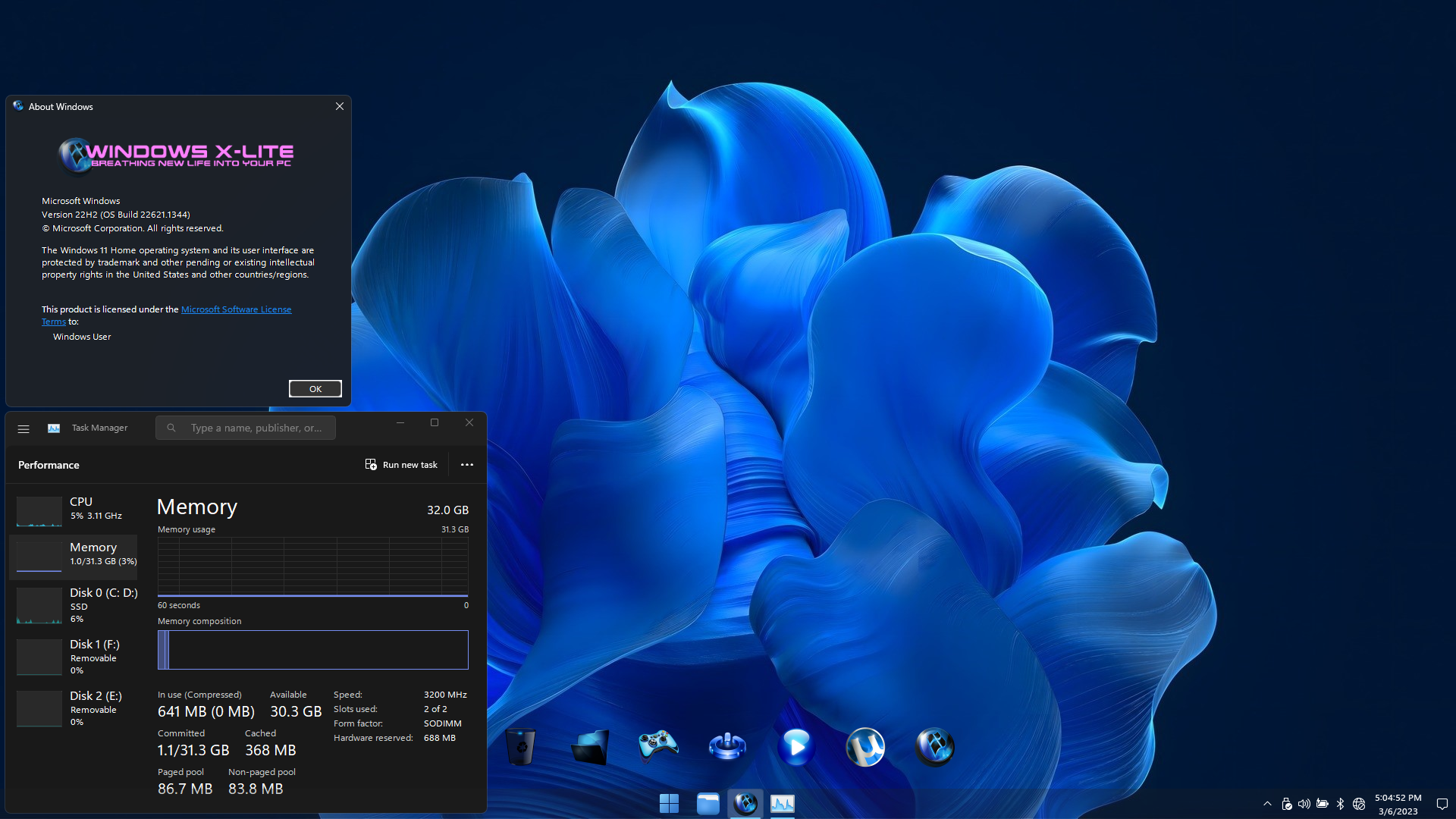Open the Windows Start button
This screenshot has height=819, width=1456.
coord(669,803)
